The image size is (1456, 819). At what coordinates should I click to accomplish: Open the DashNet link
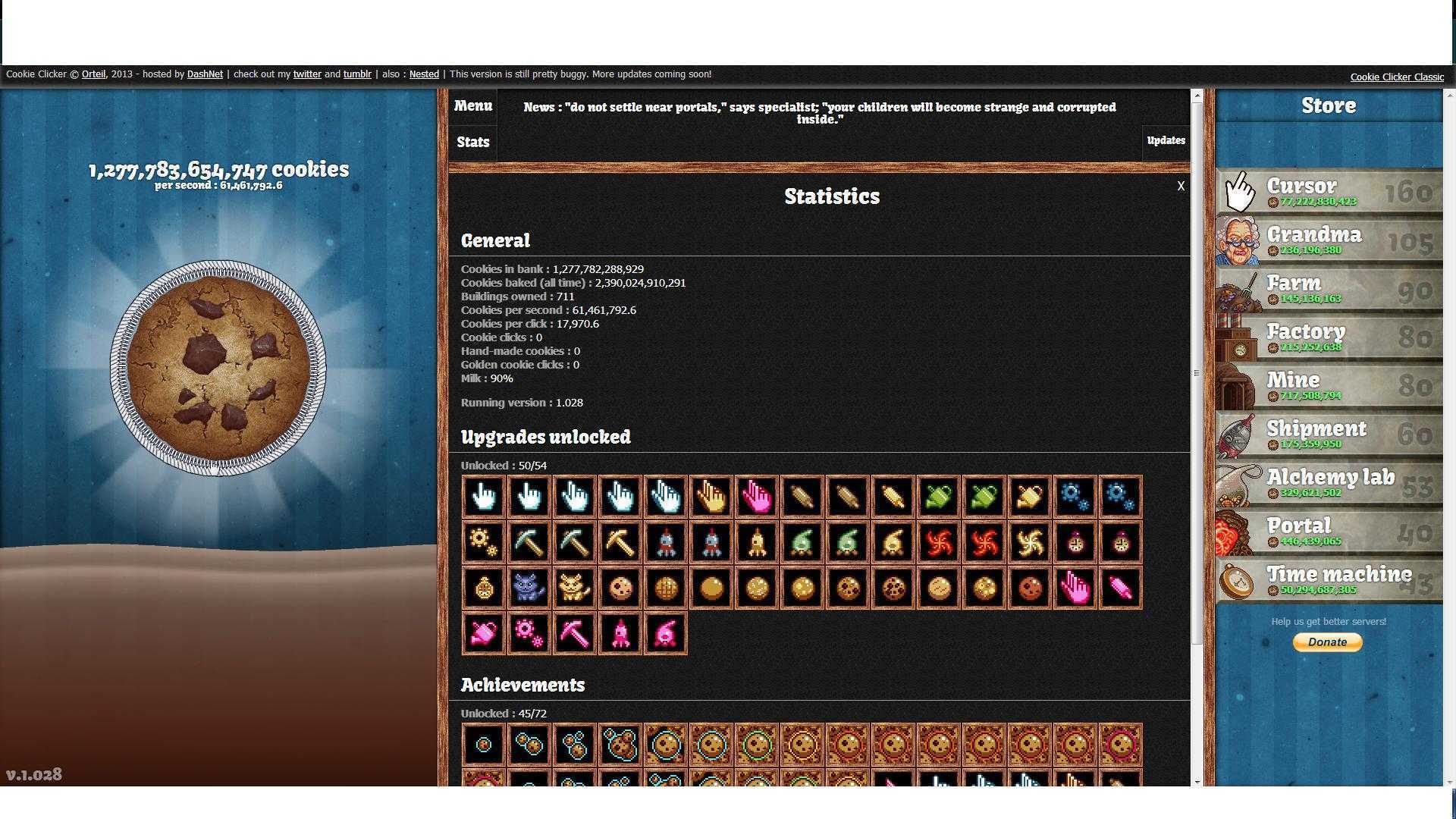click(205, 74)
